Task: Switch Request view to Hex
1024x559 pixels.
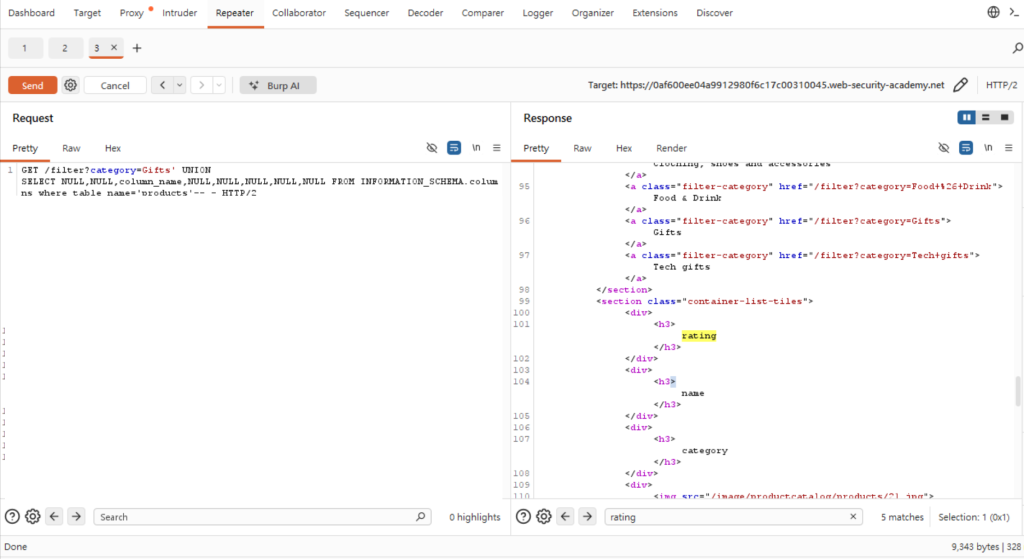Action: tap(113, 148)
